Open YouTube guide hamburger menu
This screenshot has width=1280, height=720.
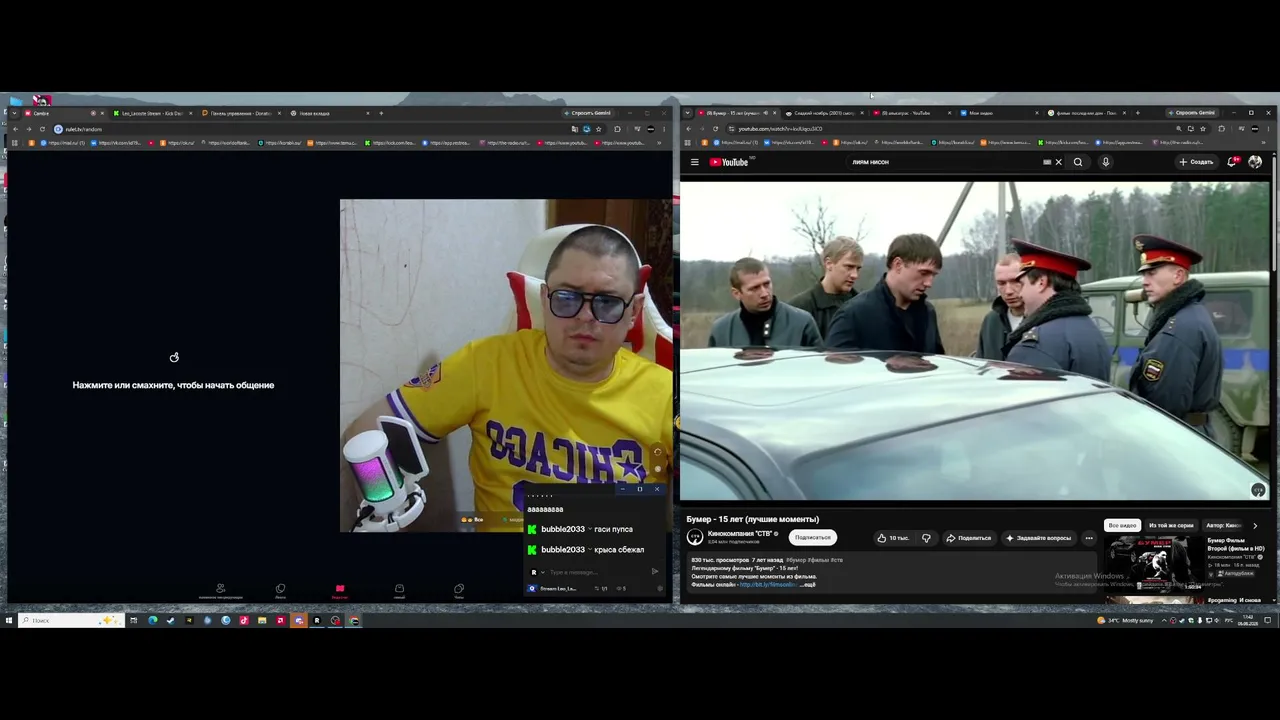coord(694,162)
